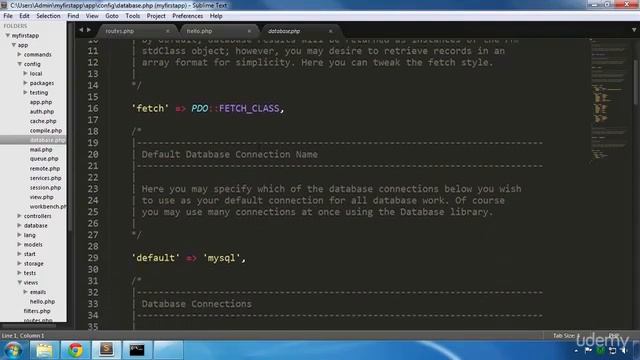Expand the tests folder
Screen dimensions: 640x360
click(19, 273)
